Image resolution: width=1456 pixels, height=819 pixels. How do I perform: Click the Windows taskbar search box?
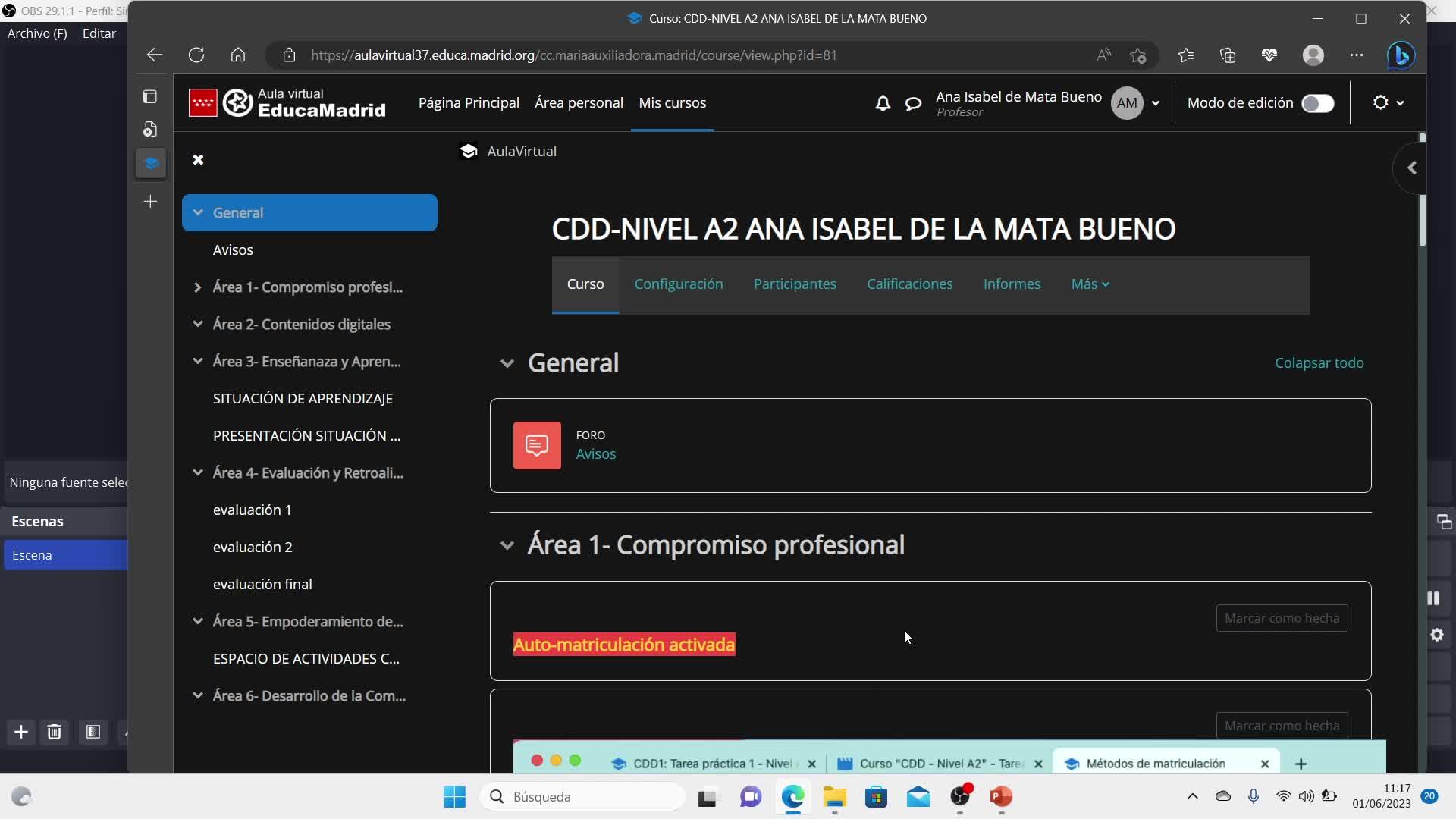point(584,796)
